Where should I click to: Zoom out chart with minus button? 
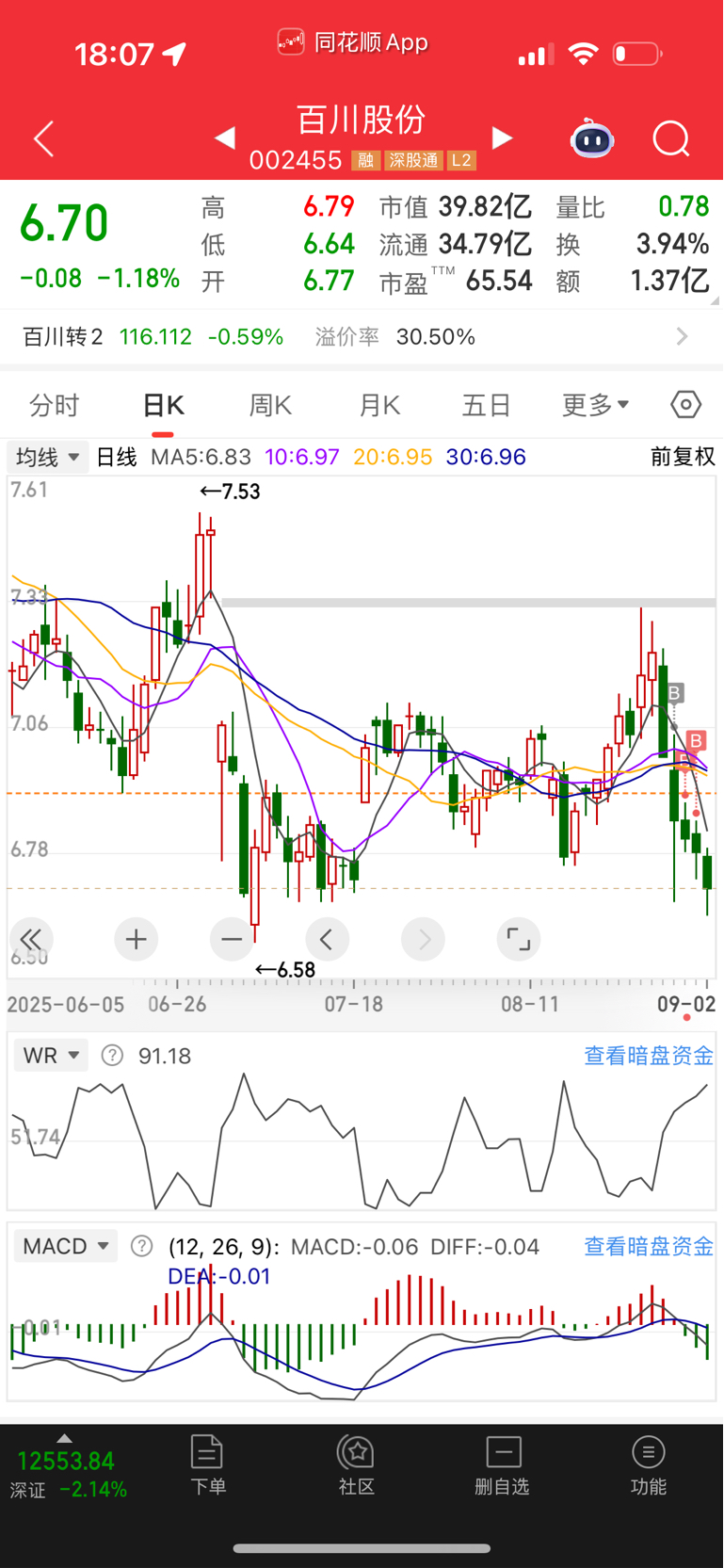coord(232,939)
